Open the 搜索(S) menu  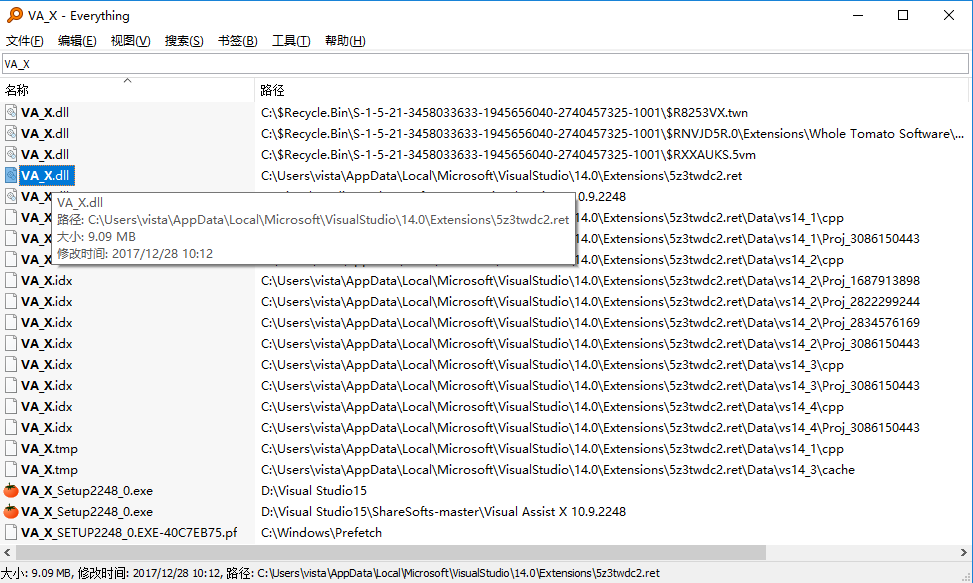click(183, 40)
